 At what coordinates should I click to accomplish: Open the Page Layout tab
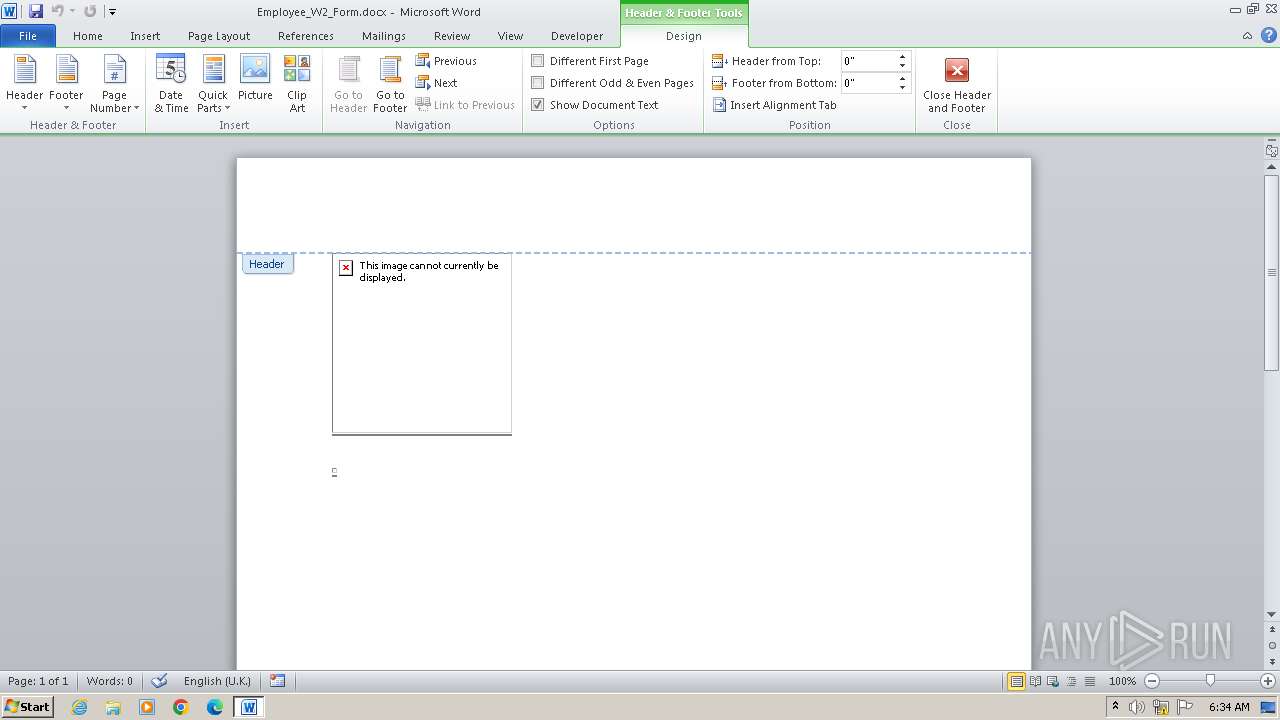pos(219,36)
